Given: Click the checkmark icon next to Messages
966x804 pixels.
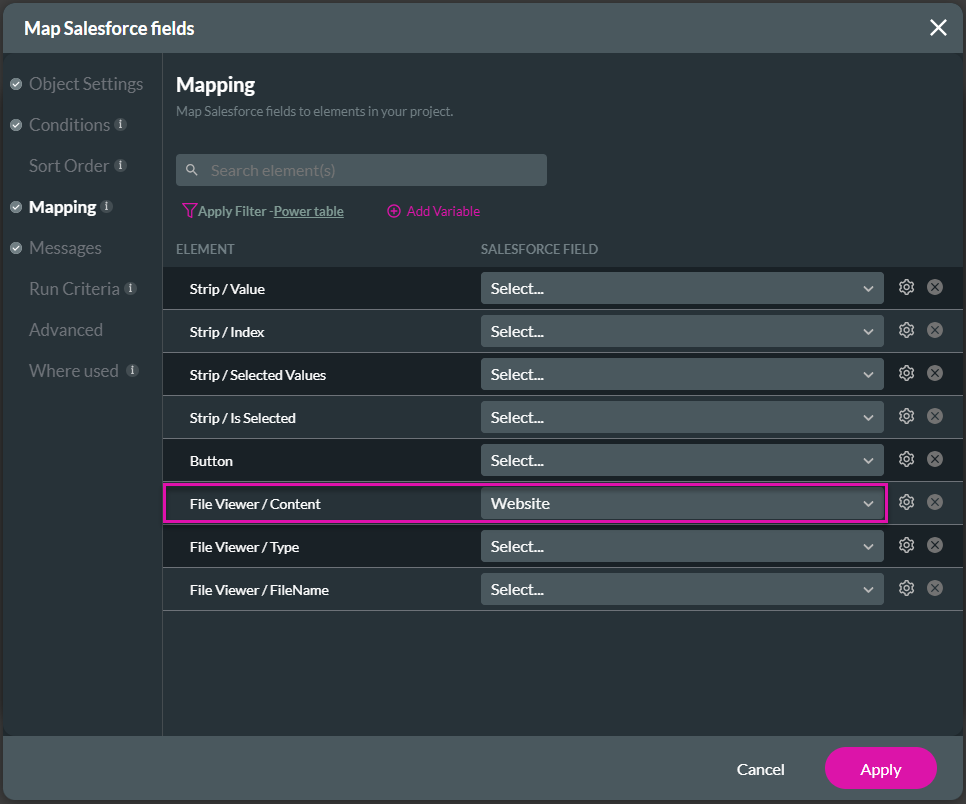Looking at the screenshot, I should click(x=16, y=247).
